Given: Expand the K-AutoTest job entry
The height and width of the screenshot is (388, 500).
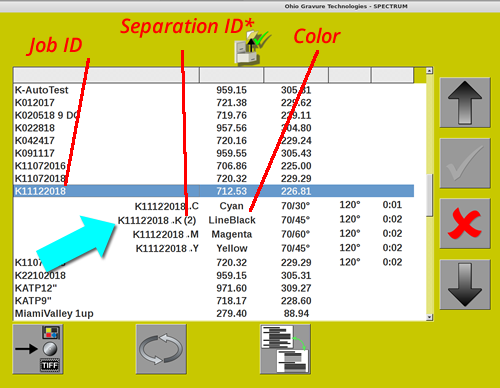Looking at the screenshot, I should click(x=214, y=90).
